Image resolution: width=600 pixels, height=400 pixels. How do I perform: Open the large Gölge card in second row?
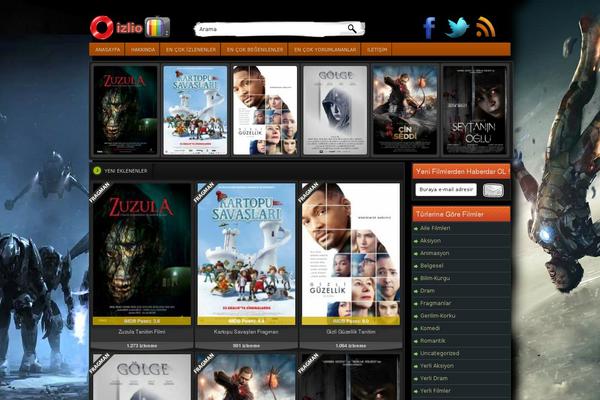coord(142,377)
